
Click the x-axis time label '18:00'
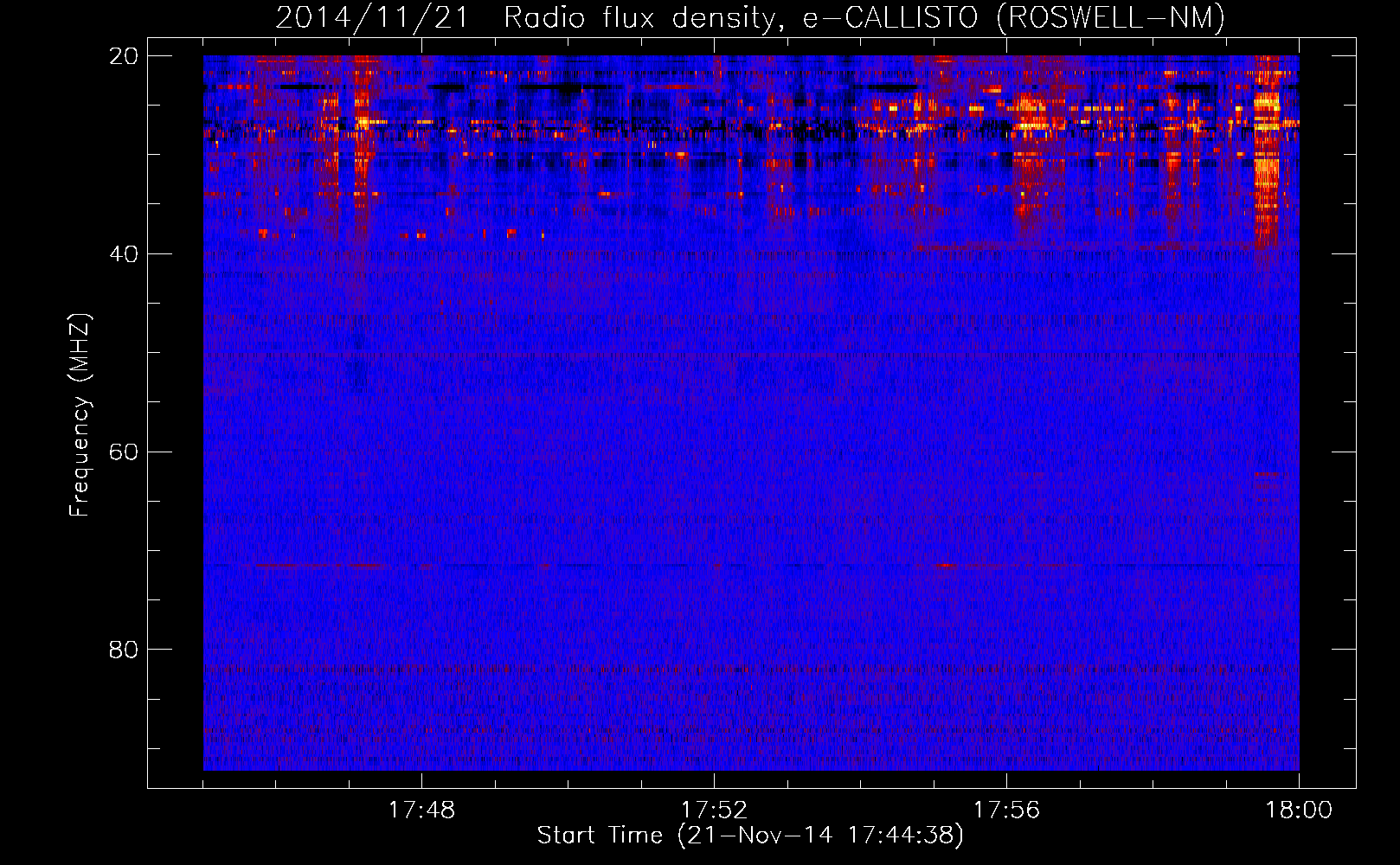pyautogui.click(x=1299, y=811)
